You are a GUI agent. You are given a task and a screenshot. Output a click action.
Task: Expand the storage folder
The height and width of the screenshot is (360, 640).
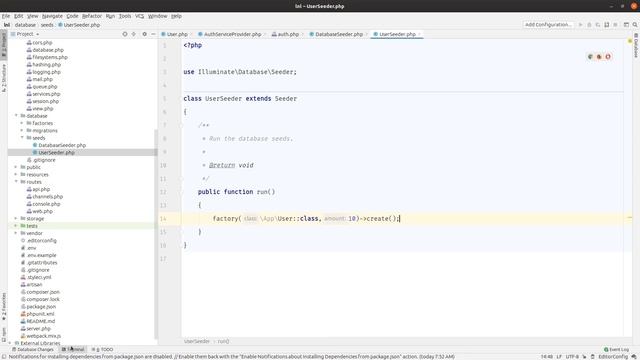coord(16,219)
